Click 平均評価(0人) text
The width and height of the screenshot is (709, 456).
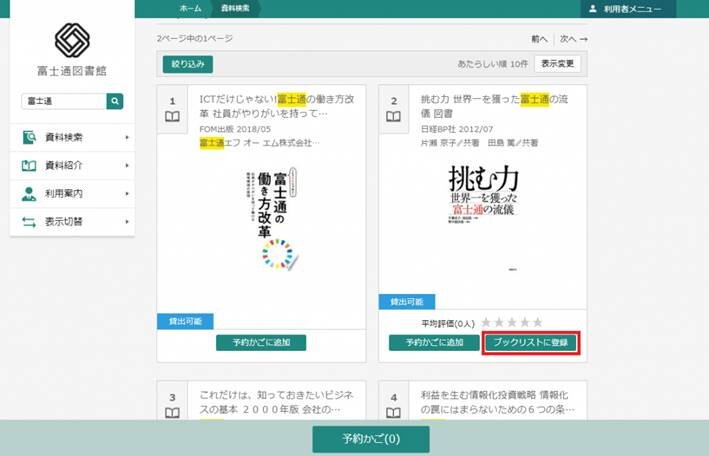pyautogui.click(x=448, y=323)
